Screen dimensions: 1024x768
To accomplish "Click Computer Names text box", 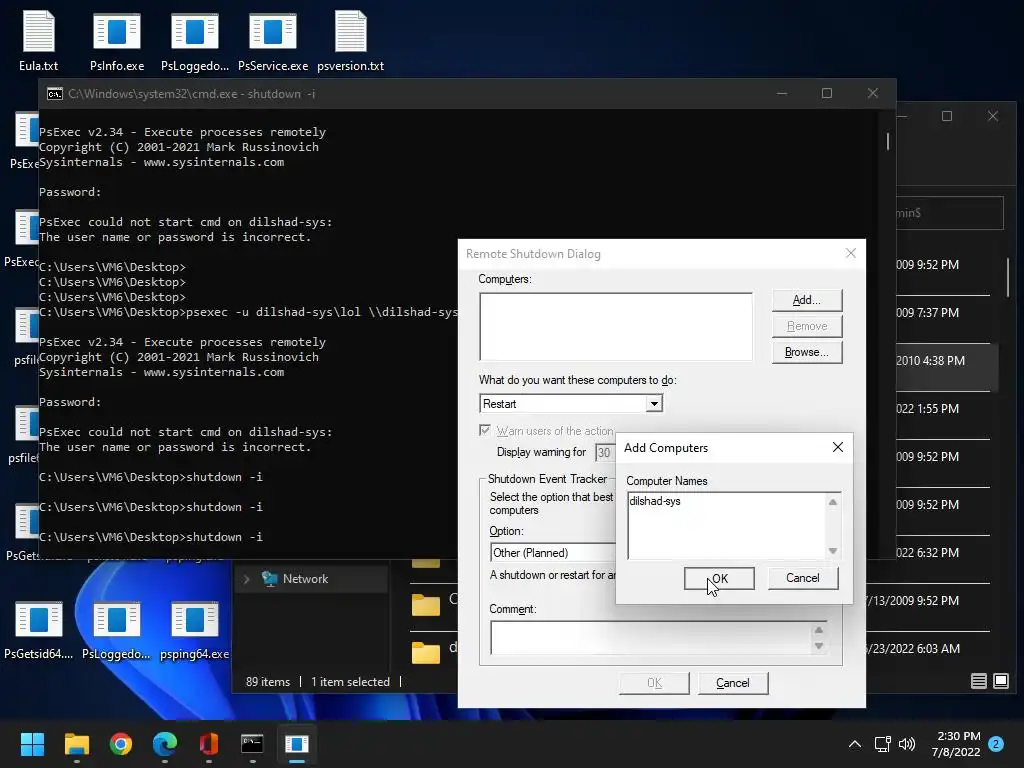I will 727,526.
